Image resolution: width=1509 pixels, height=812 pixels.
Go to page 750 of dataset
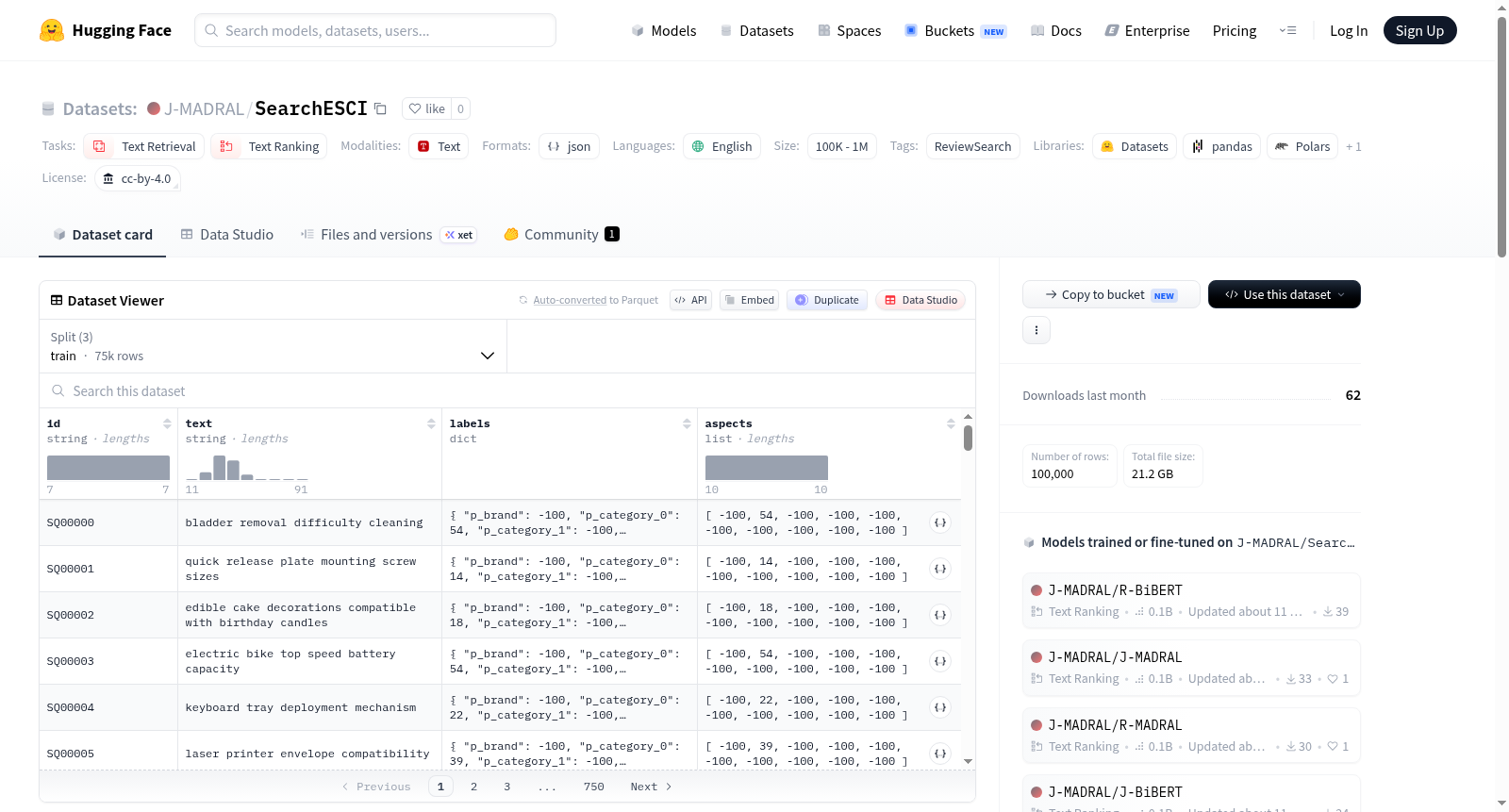point(594,787)
